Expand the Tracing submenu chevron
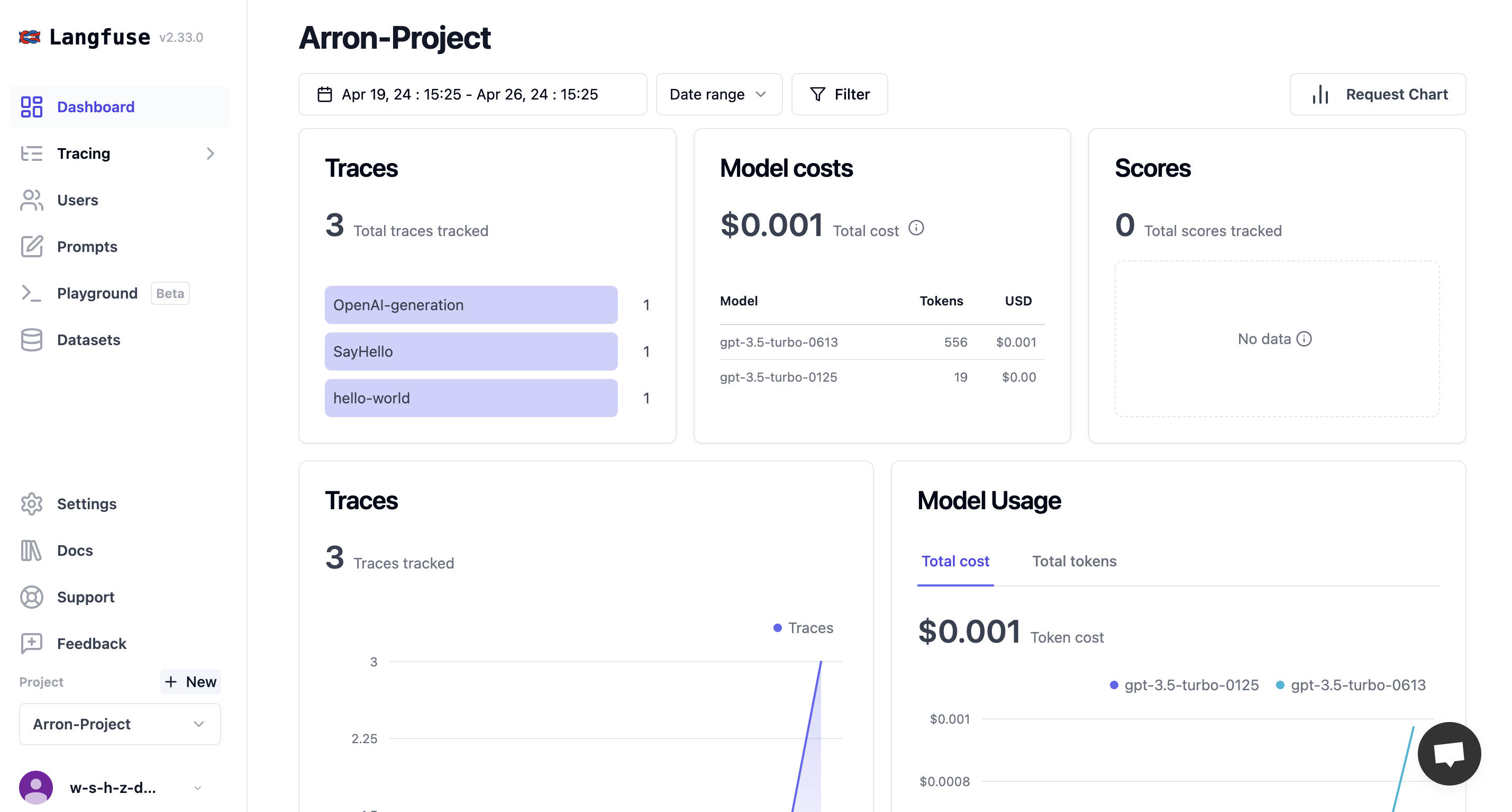The width and height of the screenshot is (1512, 812). tap(210, 154)
